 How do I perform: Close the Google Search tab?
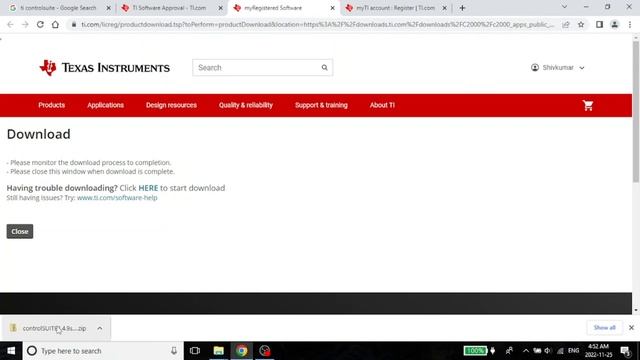(x=109, y=8)
